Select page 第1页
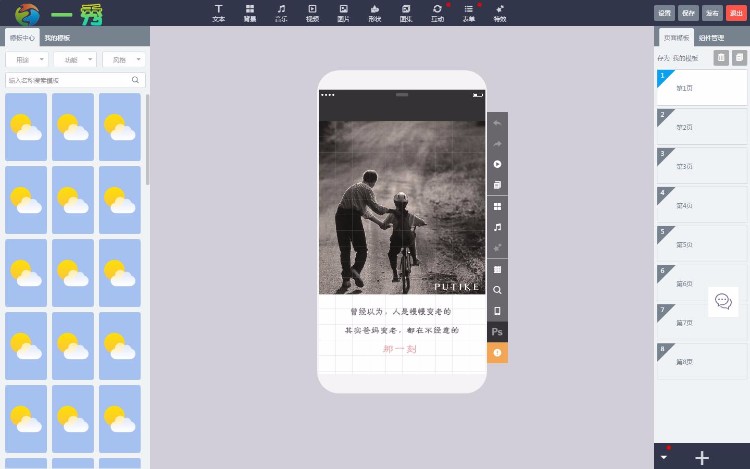This screenshot has width=750, height=469. click(702, 87)
